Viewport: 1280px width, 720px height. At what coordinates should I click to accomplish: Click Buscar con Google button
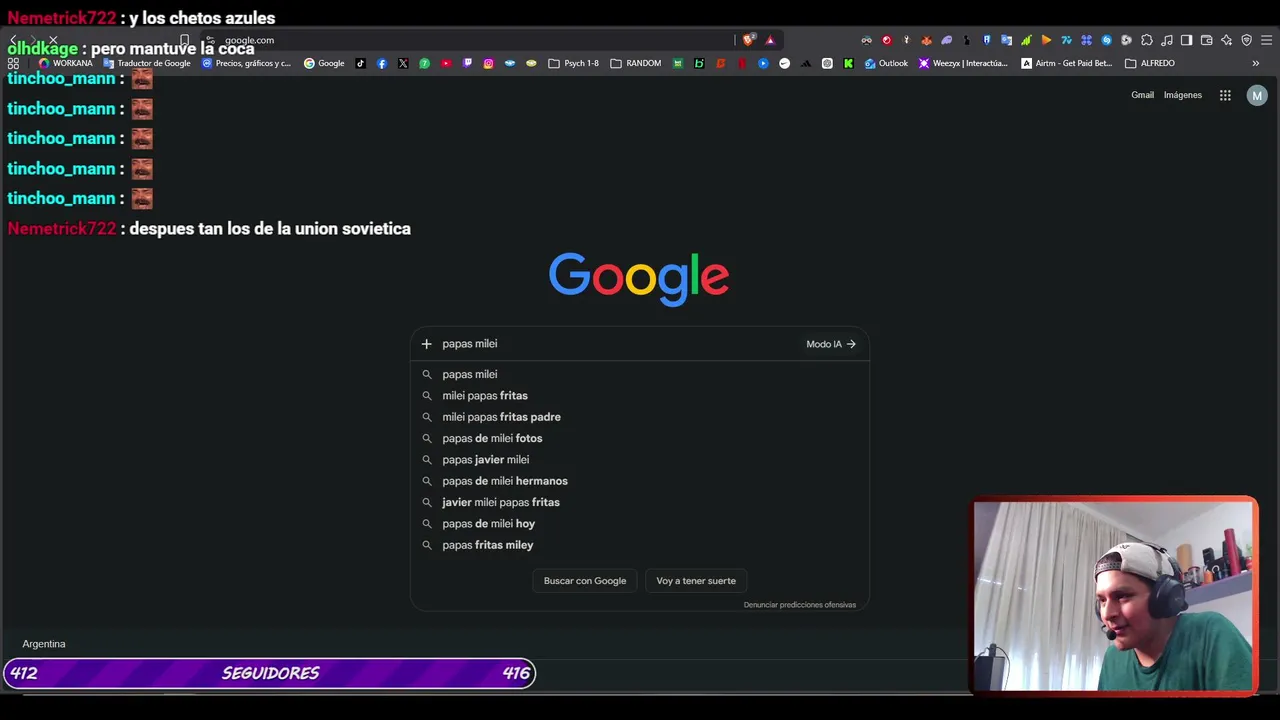585,581
